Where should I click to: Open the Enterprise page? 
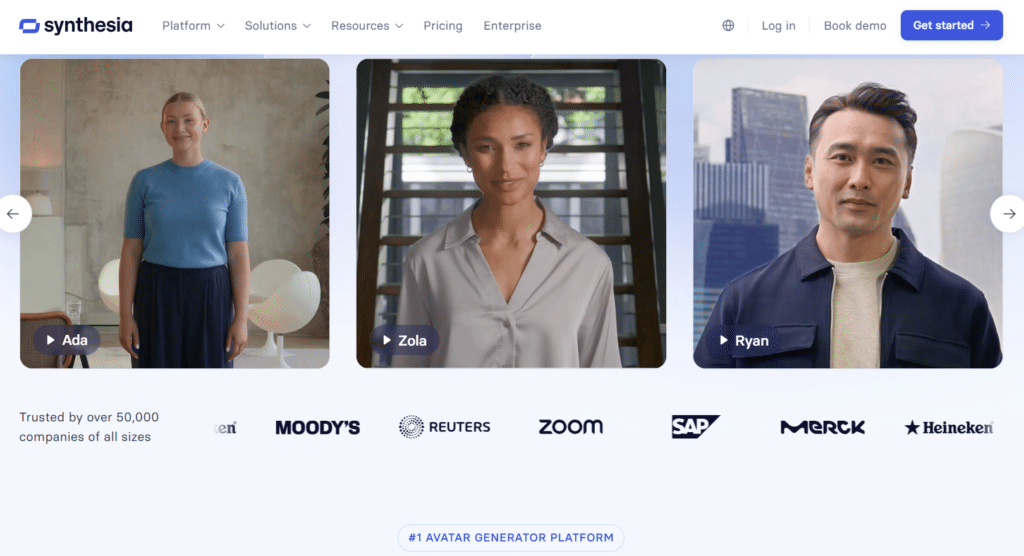(x=513, y=25)
